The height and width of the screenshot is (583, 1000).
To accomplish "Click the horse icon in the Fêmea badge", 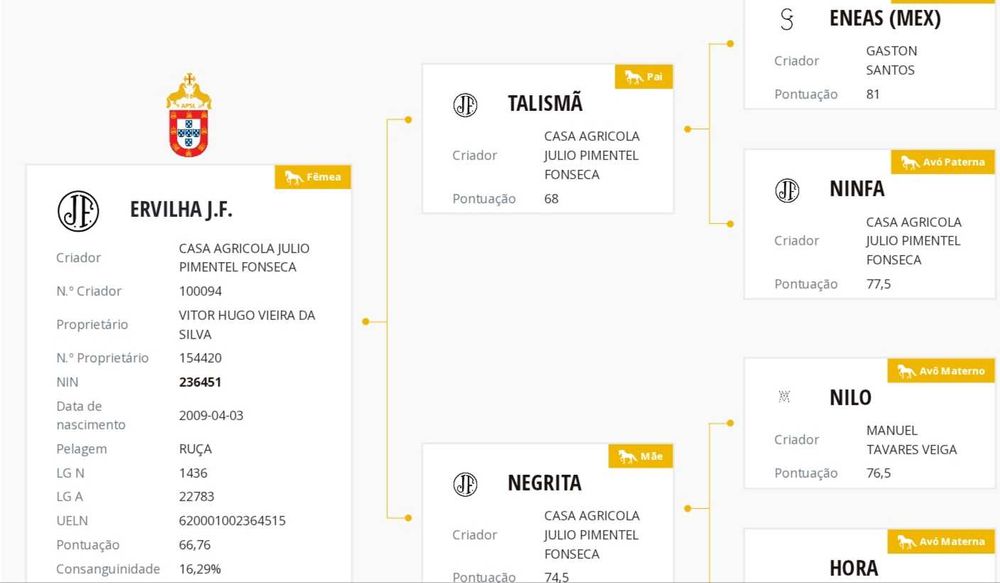I will [x=294, y=177].
